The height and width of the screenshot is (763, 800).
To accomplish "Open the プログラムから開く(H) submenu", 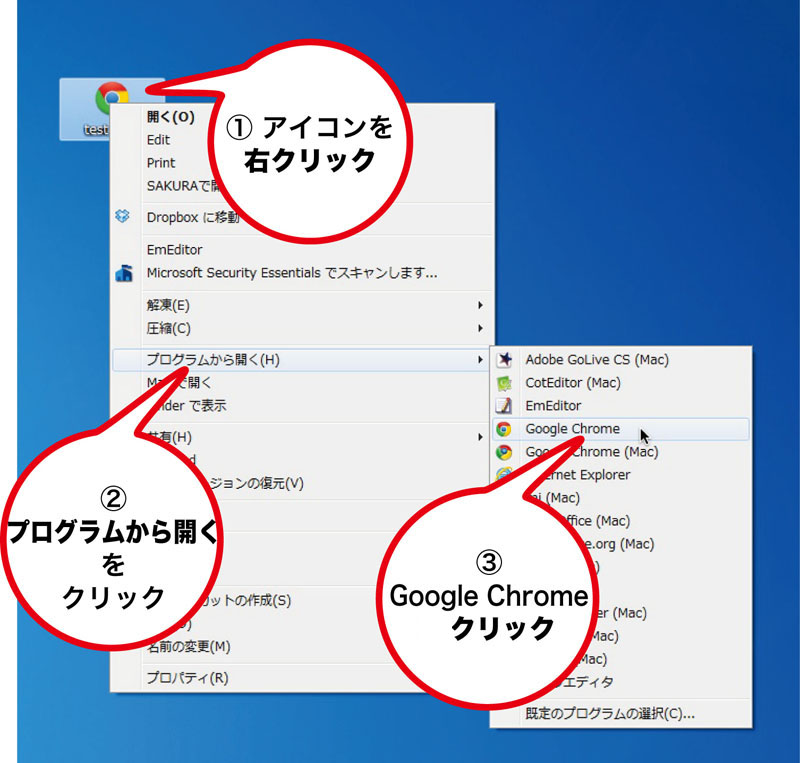I will pos(200,359).
